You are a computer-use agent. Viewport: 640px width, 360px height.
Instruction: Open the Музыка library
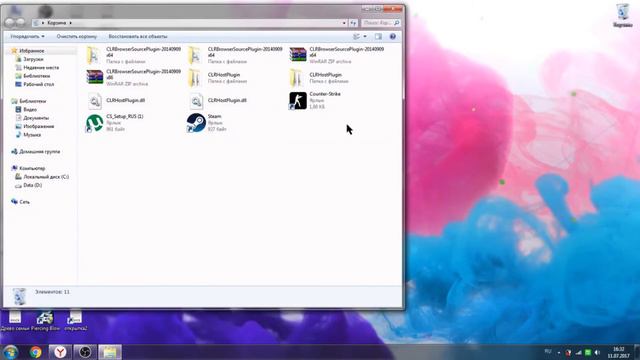click(x=32, y=135)
